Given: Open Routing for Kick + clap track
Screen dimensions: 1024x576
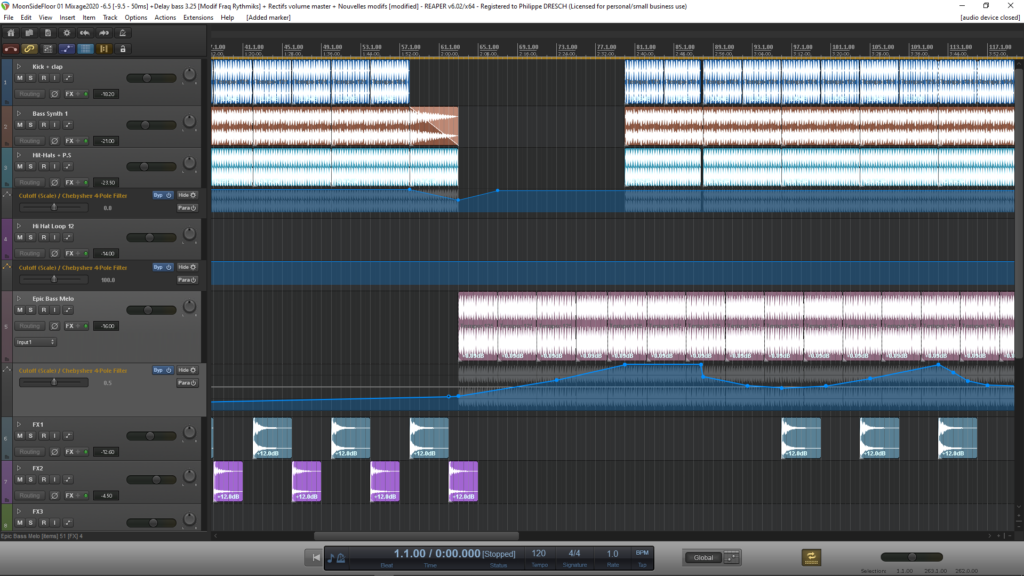Looking at the screenshot, I should pyautogui.click(x=29, y=94).
